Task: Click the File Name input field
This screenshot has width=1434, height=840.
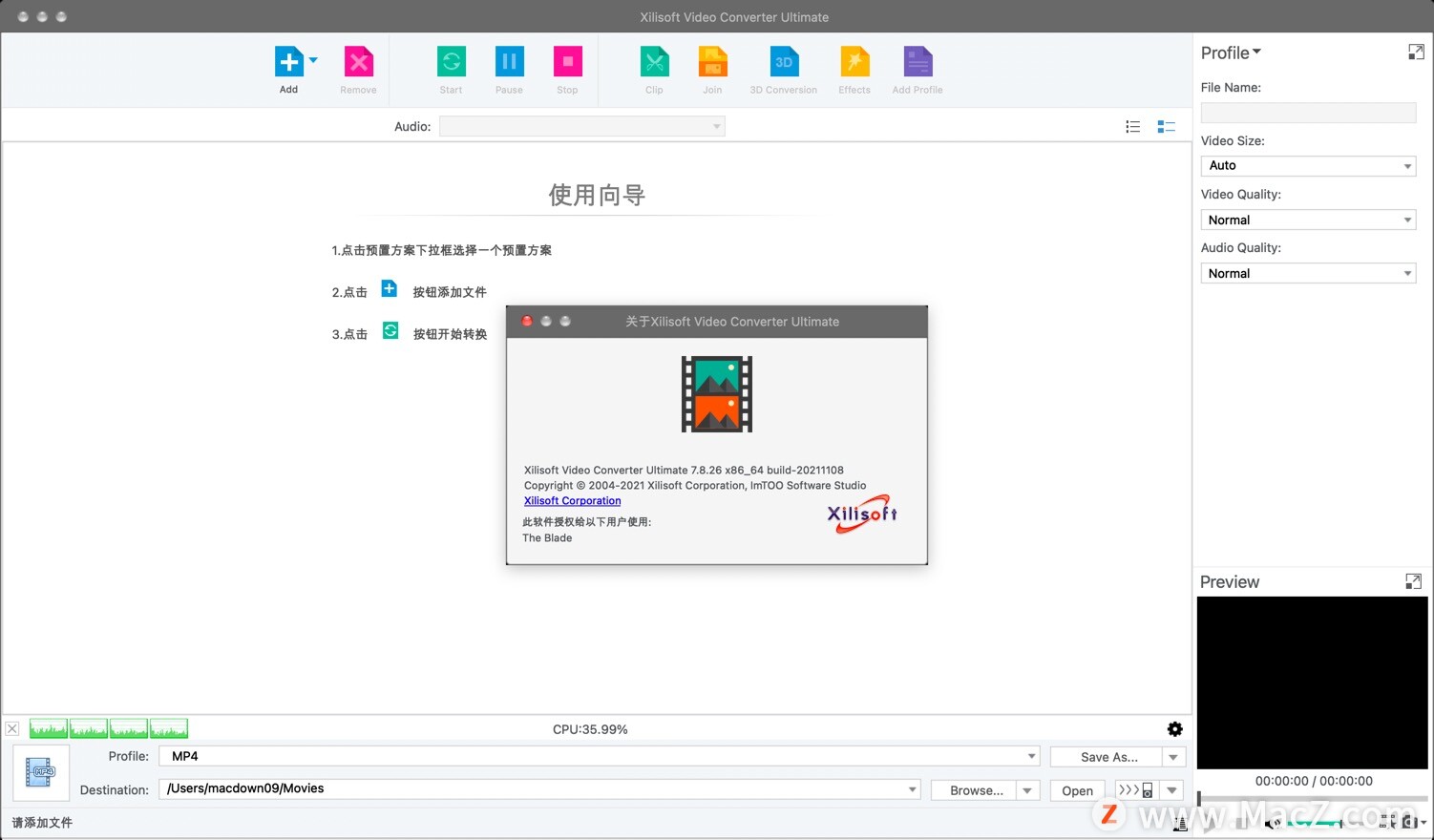Action: (1308, 113)
